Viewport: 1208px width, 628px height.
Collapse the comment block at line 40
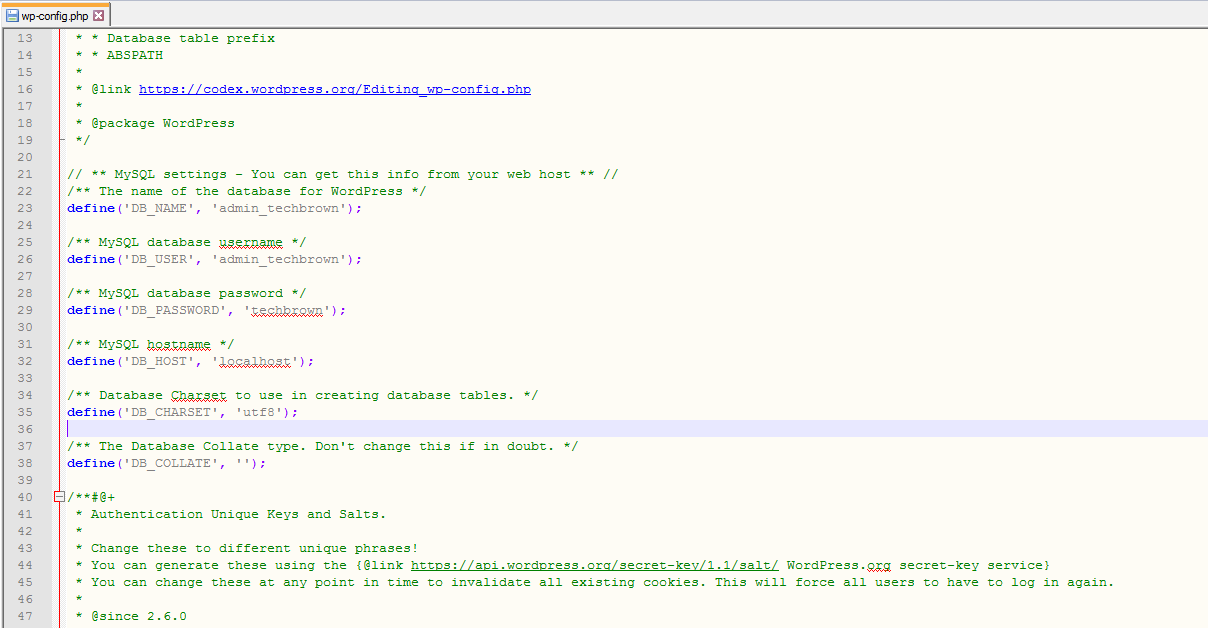coord(60,497)
